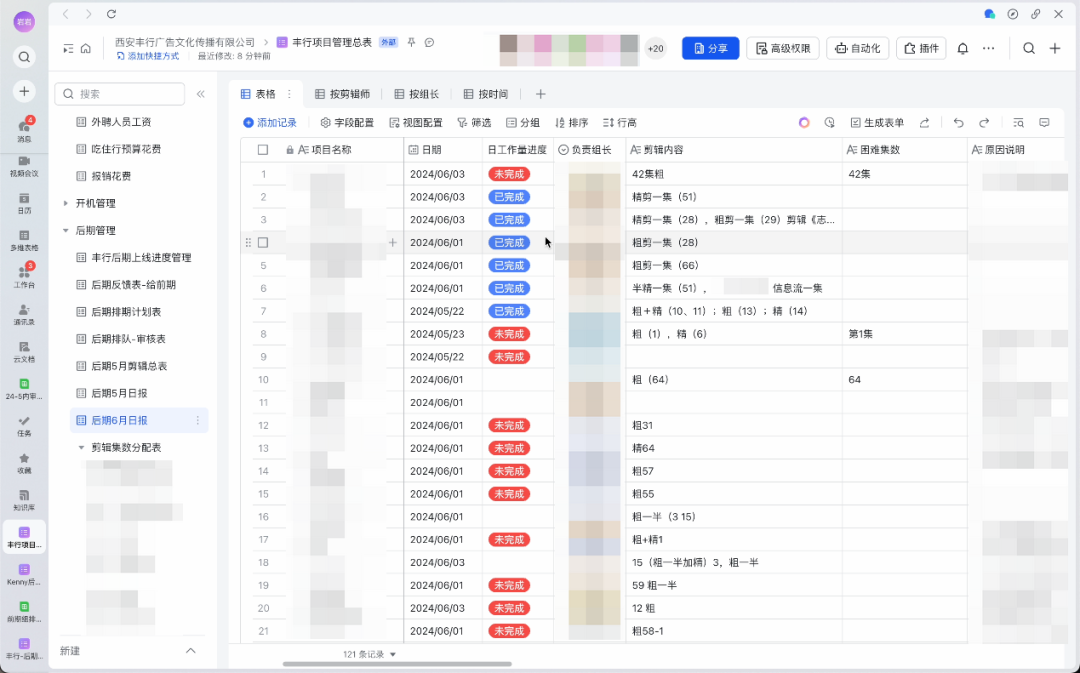
Task: Click the 自动化 button
Action: pyautogui.click(x=858, y=48)
